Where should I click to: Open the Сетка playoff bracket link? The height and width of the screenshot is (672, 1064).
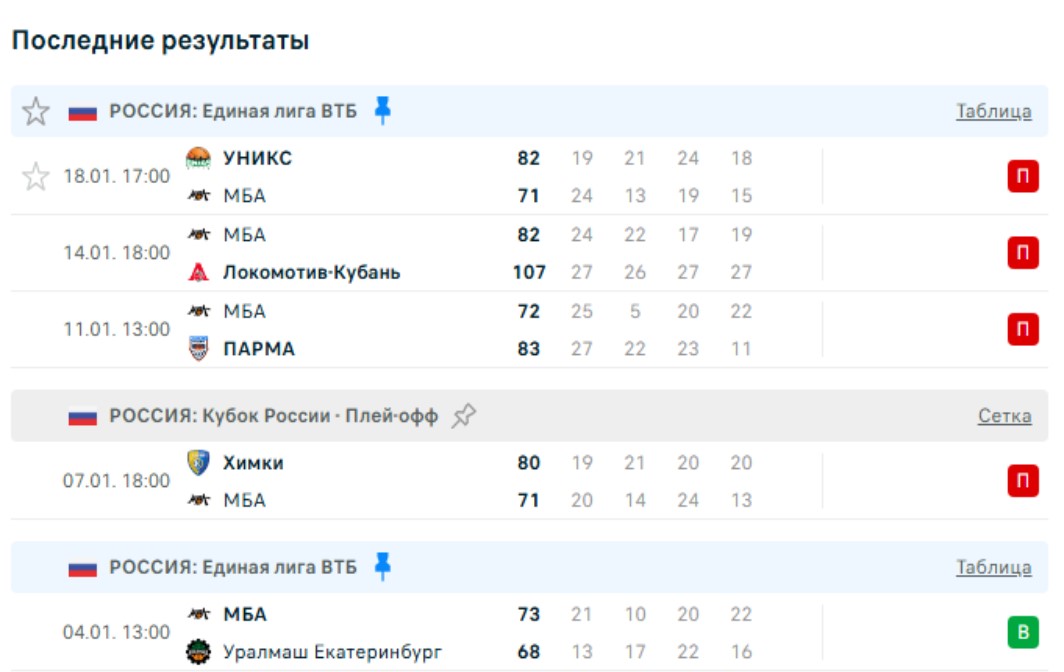tap(1004, 416)
